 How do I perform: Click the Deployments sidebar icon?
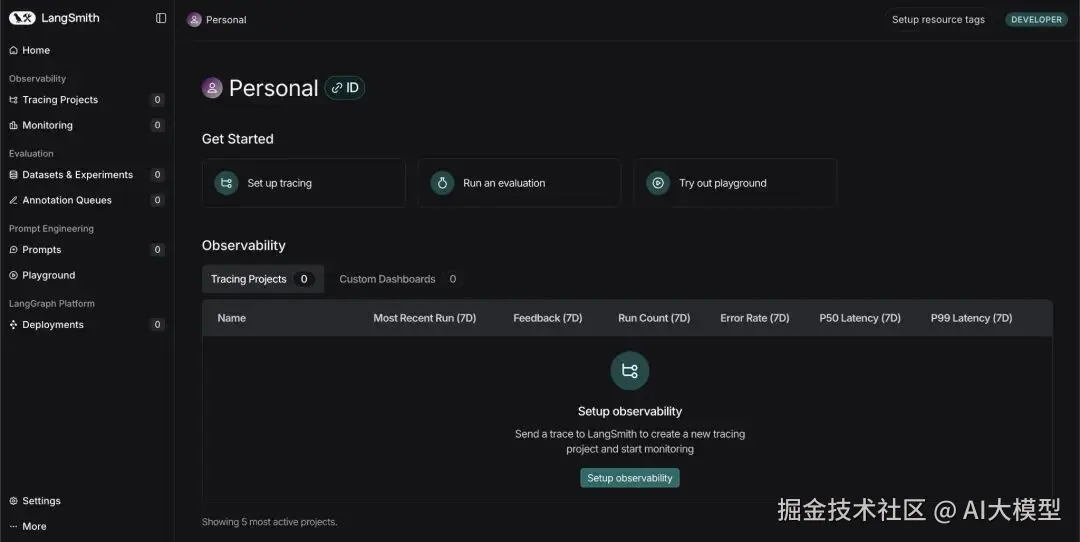[x=13, y=325]
